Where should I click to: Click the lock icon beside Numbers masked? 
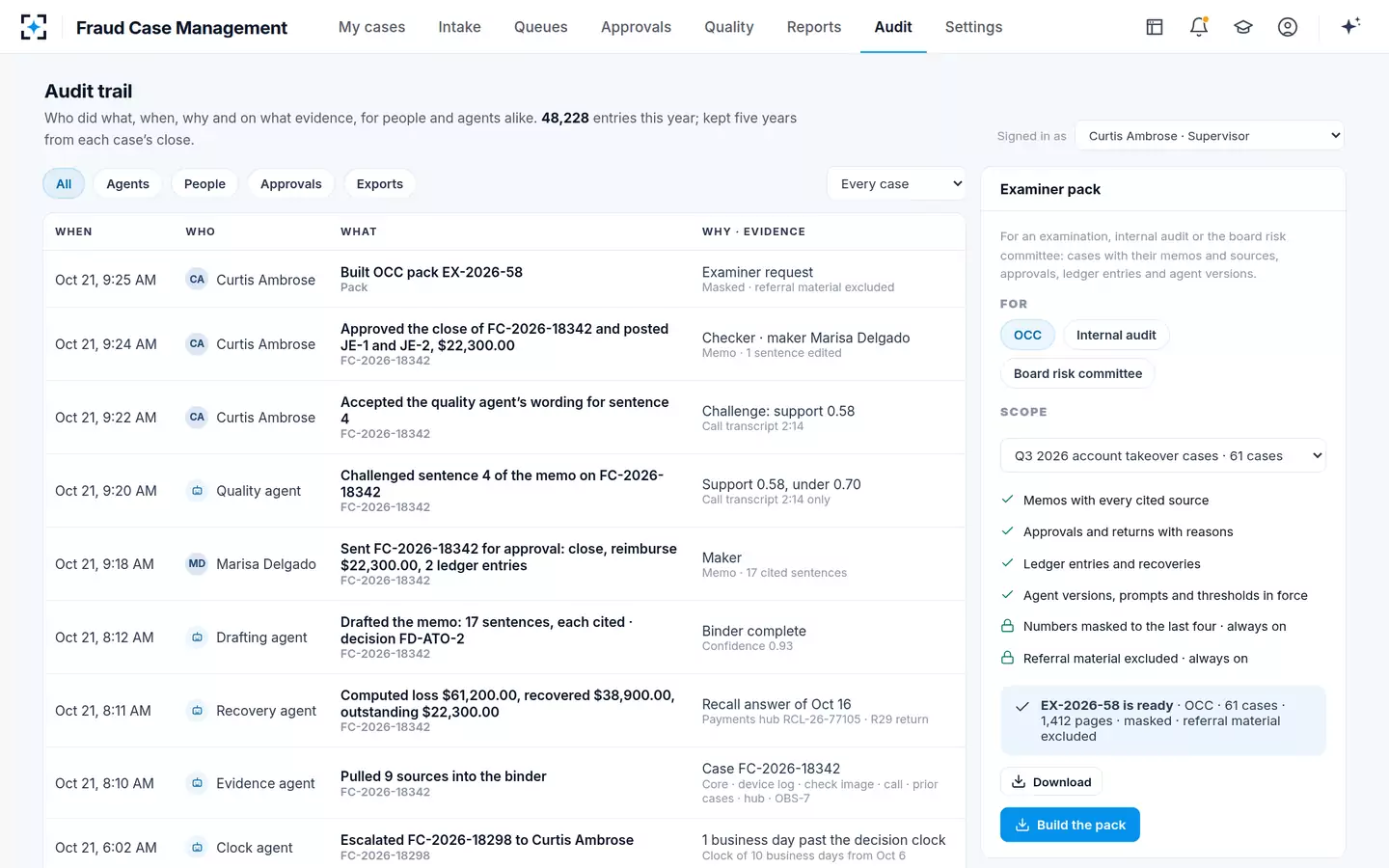tap(1007, 627)
